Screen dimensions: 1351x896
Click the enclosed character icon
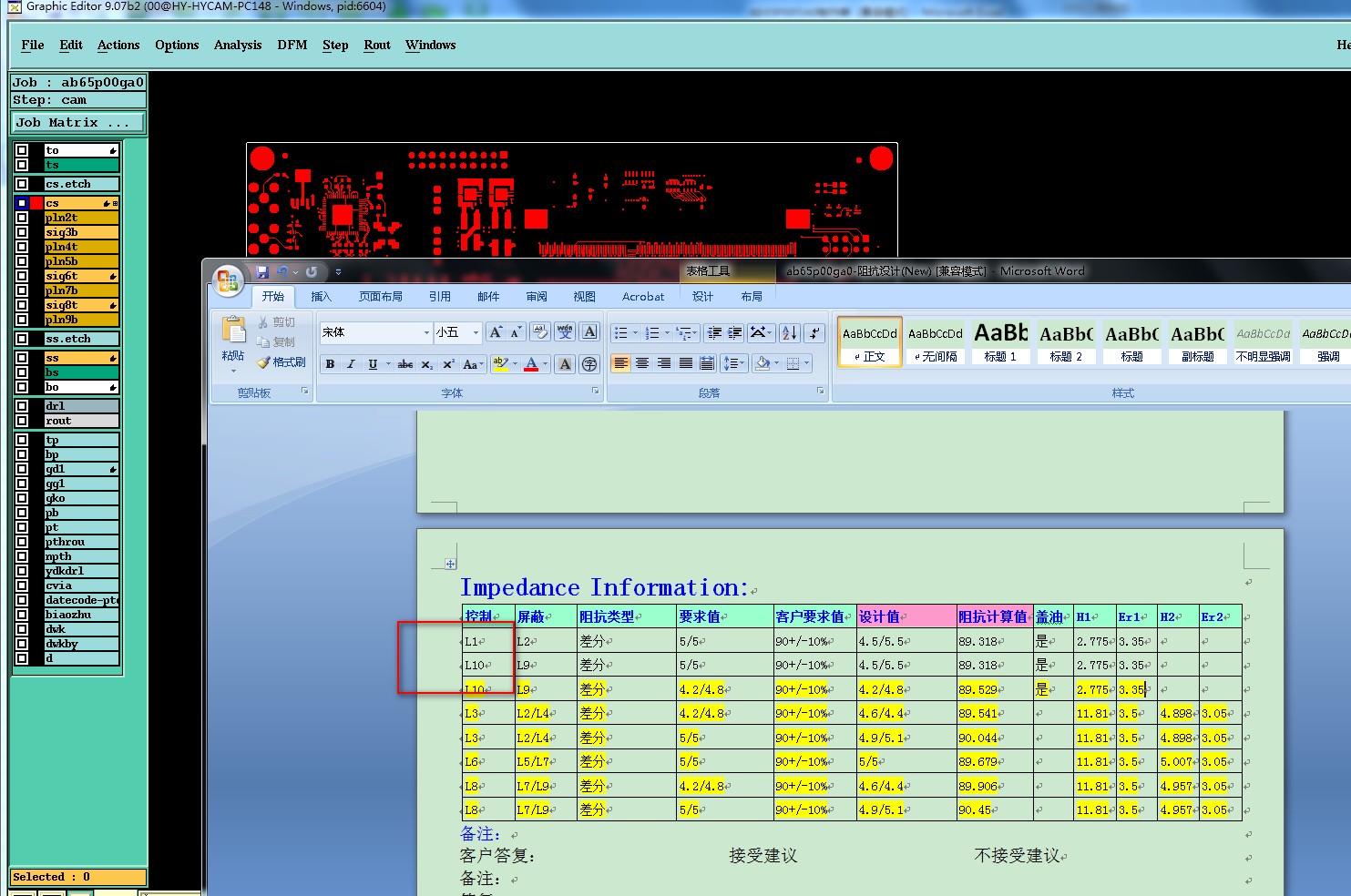pyautogui.click(x=589, y=364)
